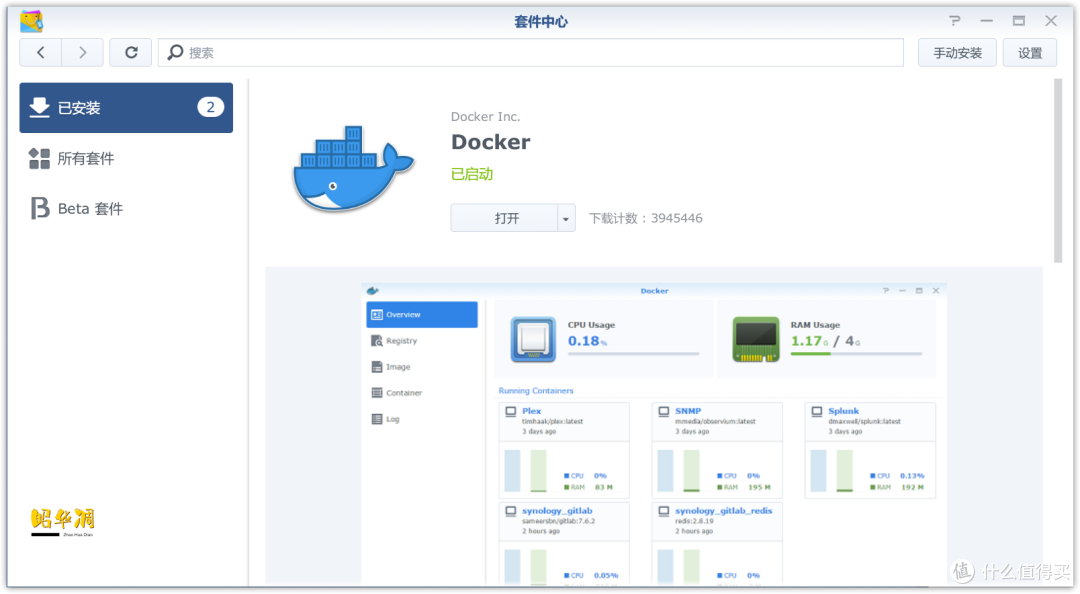Expand the dropdown arrow beside 打开
1080x594 pixels.
566,218
